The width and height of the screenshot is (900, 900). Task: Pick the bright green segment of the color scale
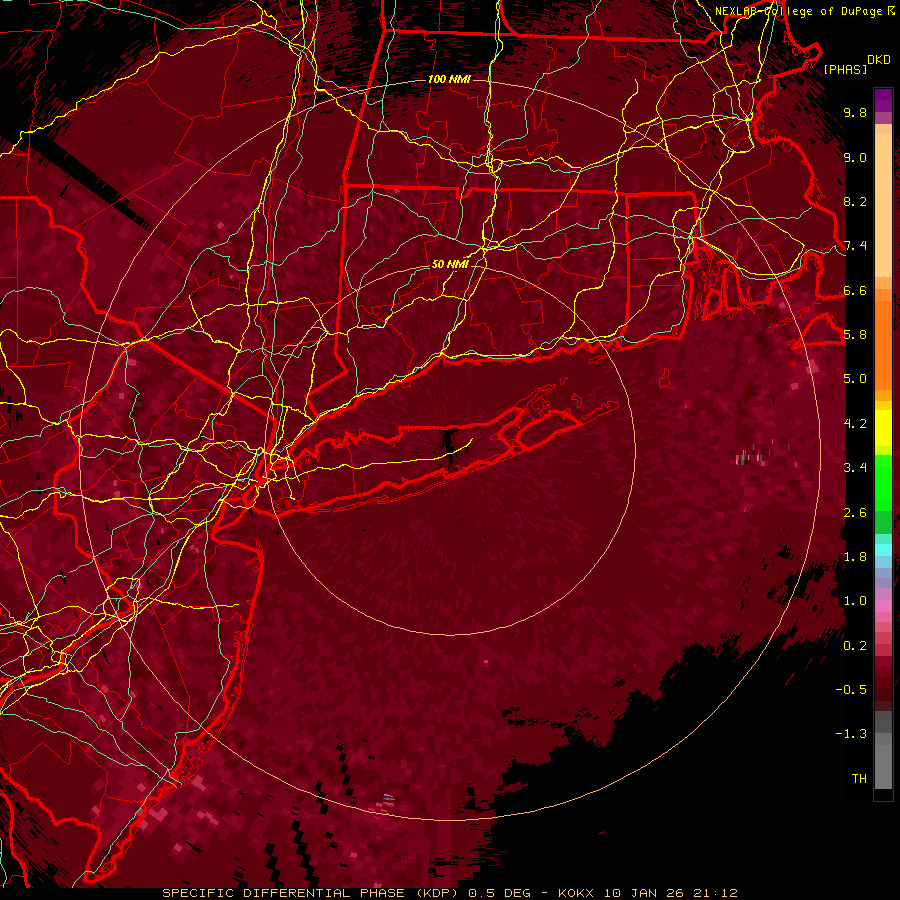tap(883, 483)
